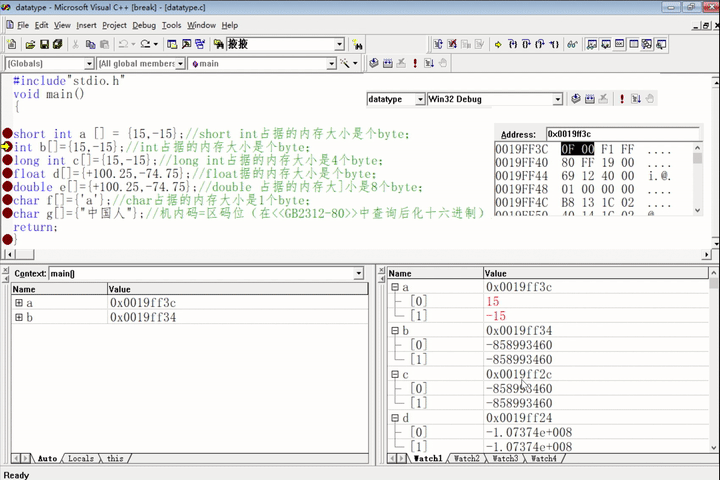Open the Context main() dropdown
This screenshot has height=480, width=720.
click(x=358, y=274)
